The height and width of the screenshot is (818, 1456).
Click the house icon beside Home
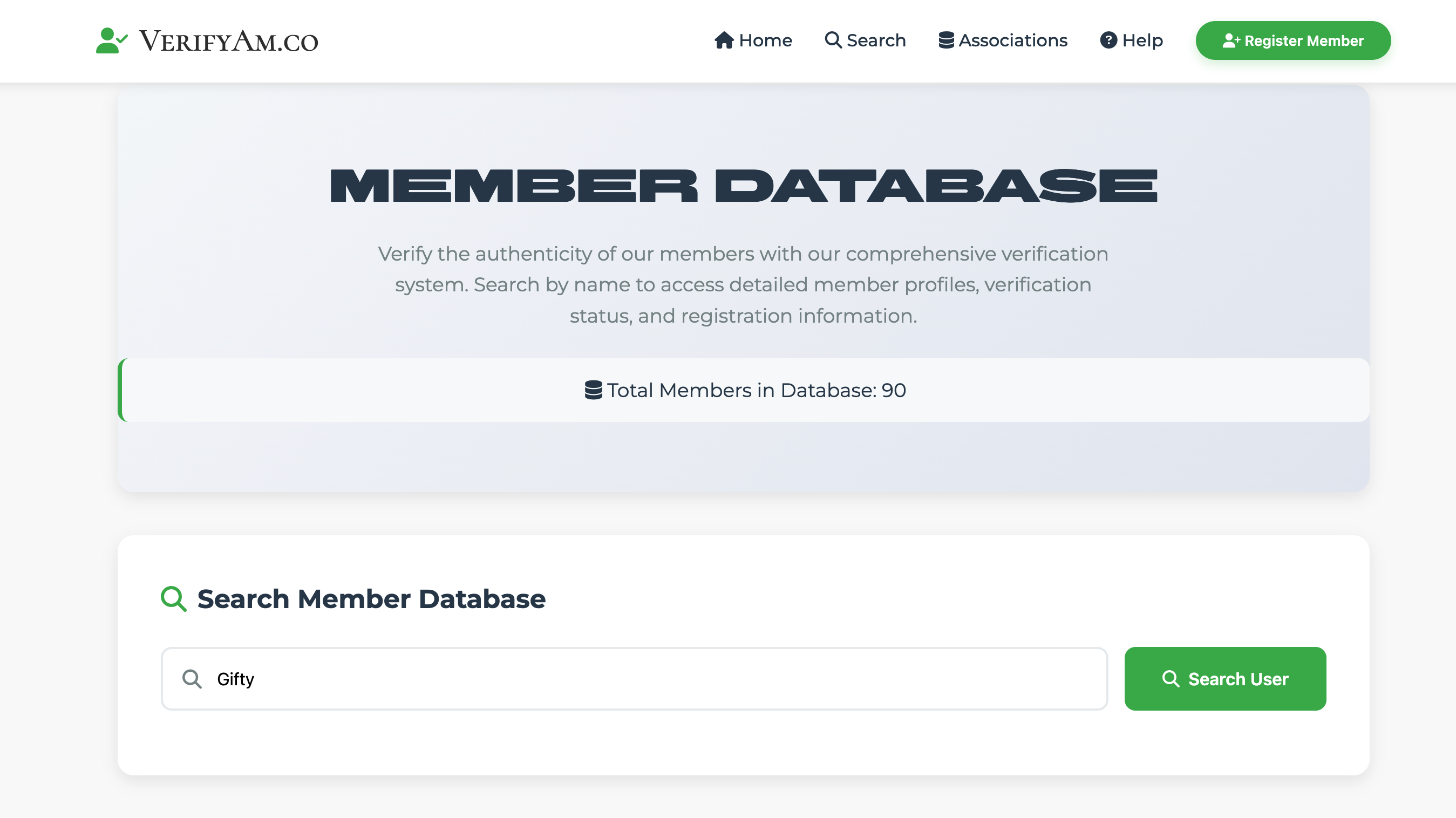(724, 40)
